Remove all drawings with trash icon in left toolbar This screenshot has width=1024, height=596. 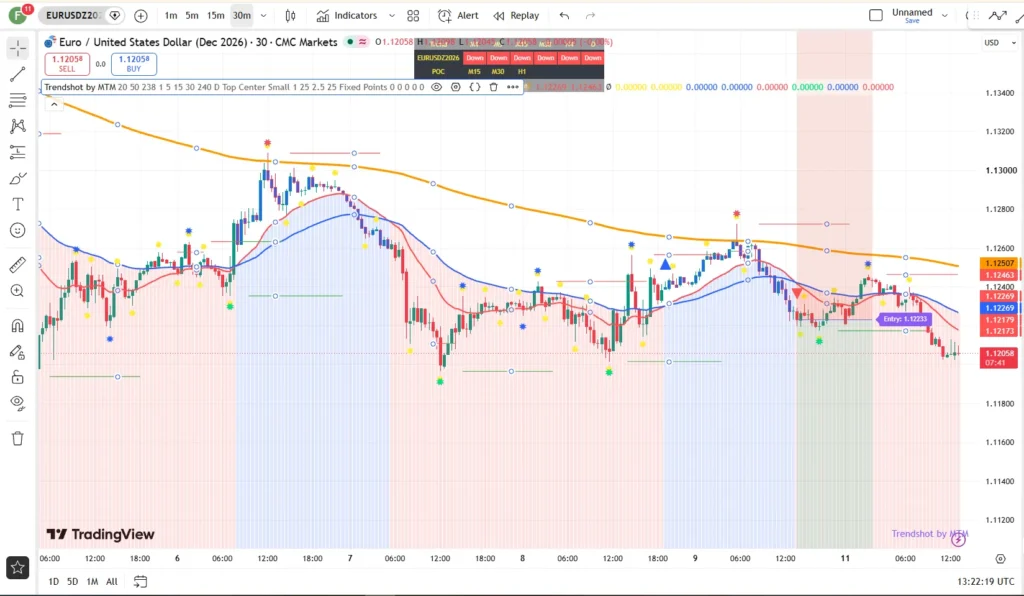(18, 438)
